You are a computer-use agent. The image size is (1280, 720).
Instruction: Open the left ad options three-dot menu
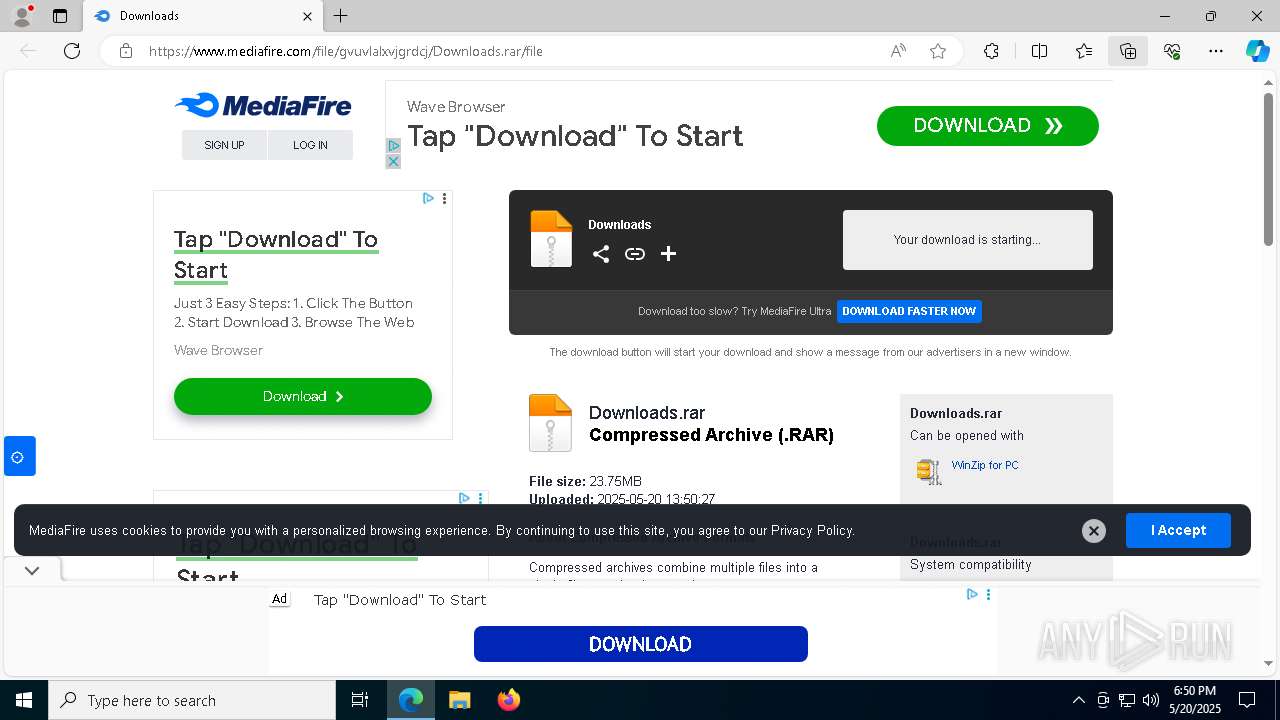pyautogui.click(x=444, y=198)
